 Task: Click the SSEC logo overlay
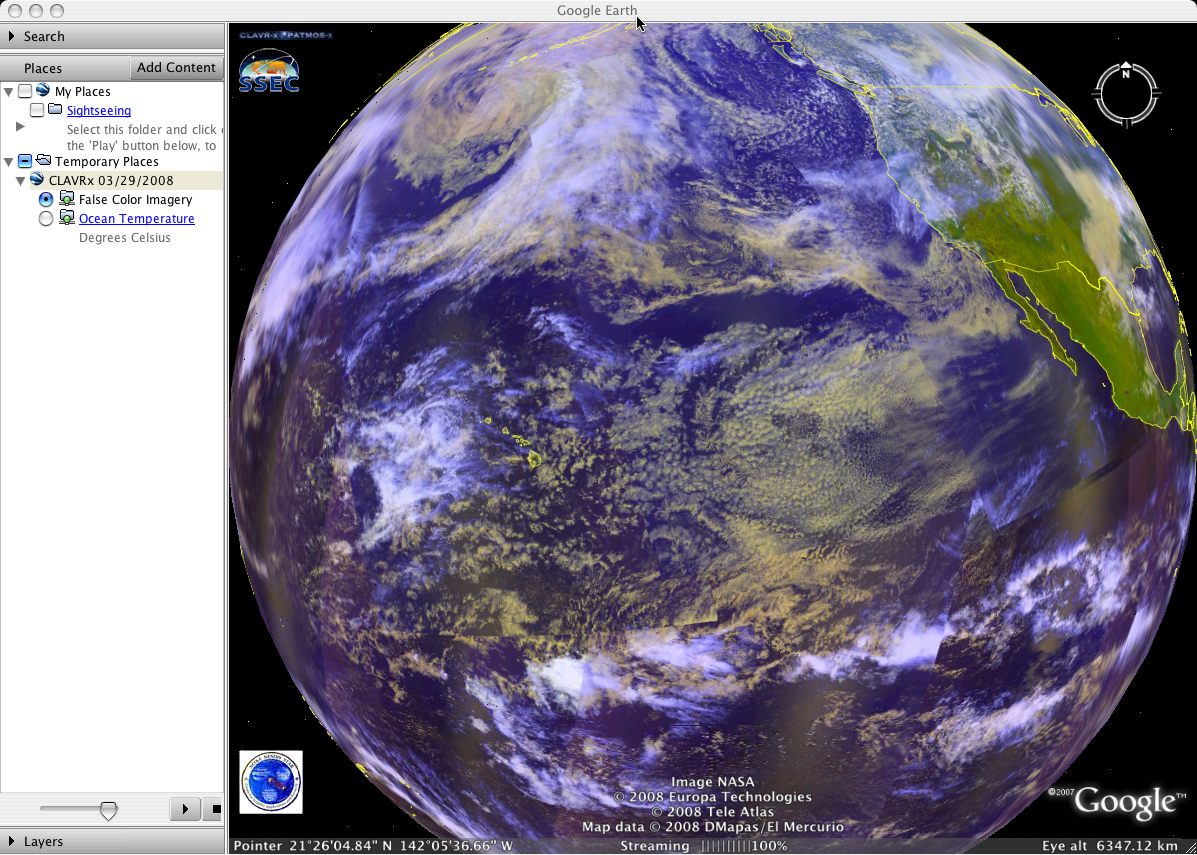point(269,72)
